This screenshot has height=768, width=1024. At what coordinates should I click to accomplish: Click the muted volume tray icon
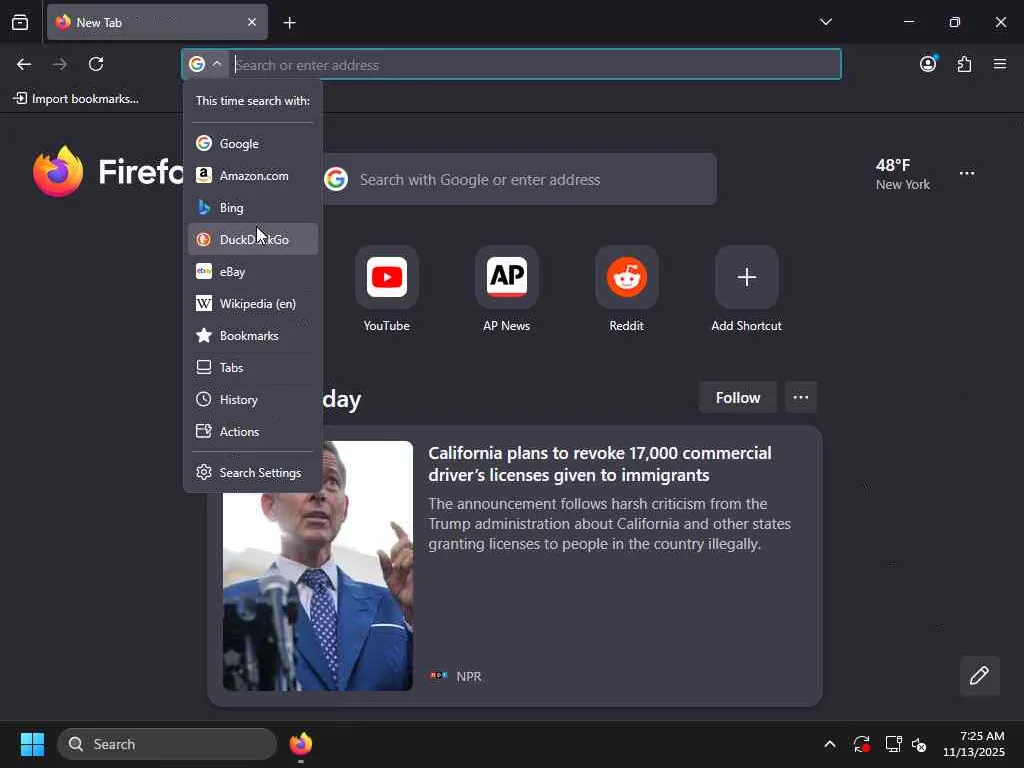coord(919,744)
